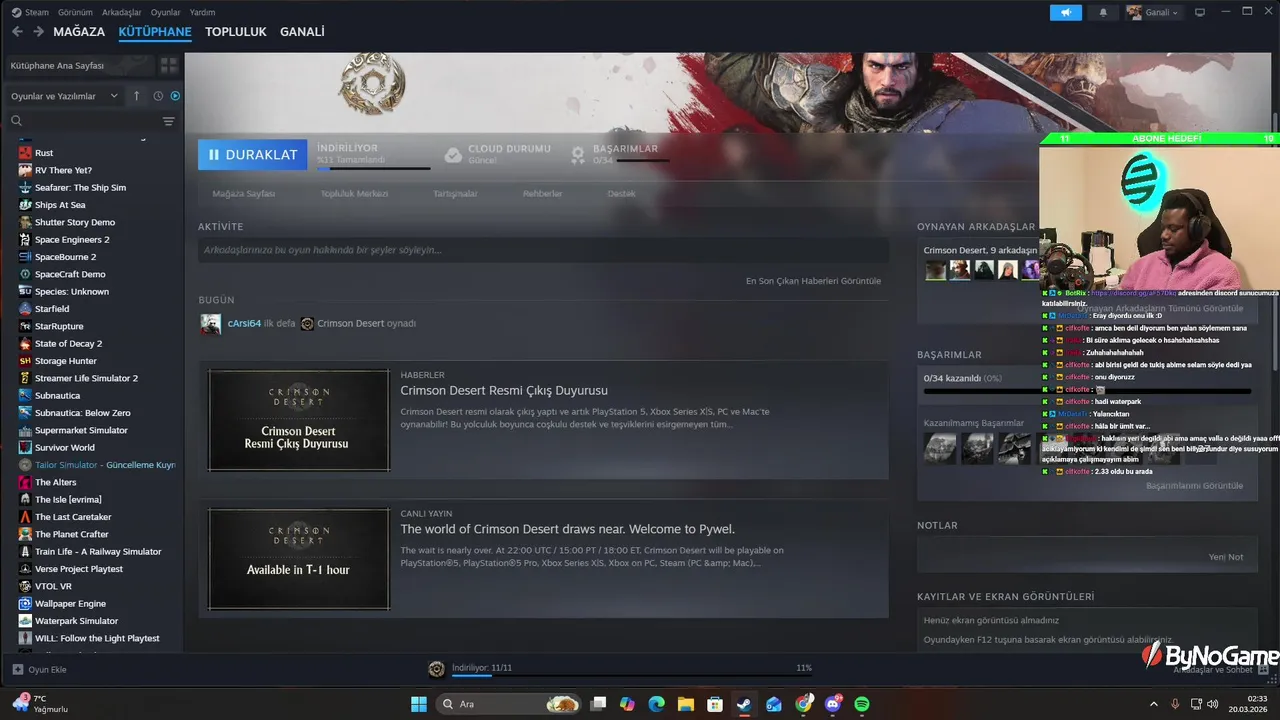Open the GANALİ profile tab
This screenshot has height=720, width=1280.
coord(302,32)
